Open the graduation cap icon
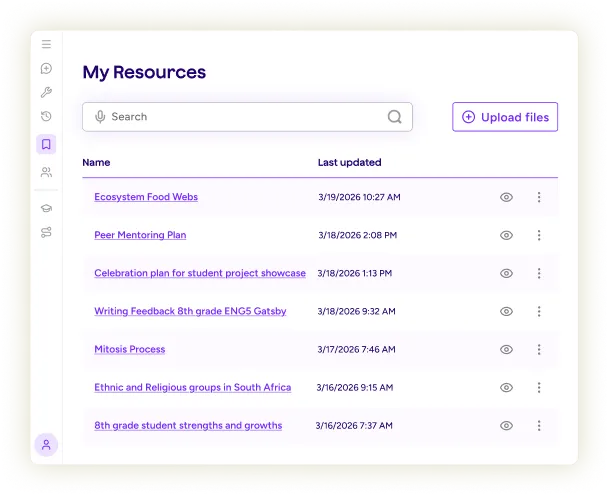 (46, 208)
